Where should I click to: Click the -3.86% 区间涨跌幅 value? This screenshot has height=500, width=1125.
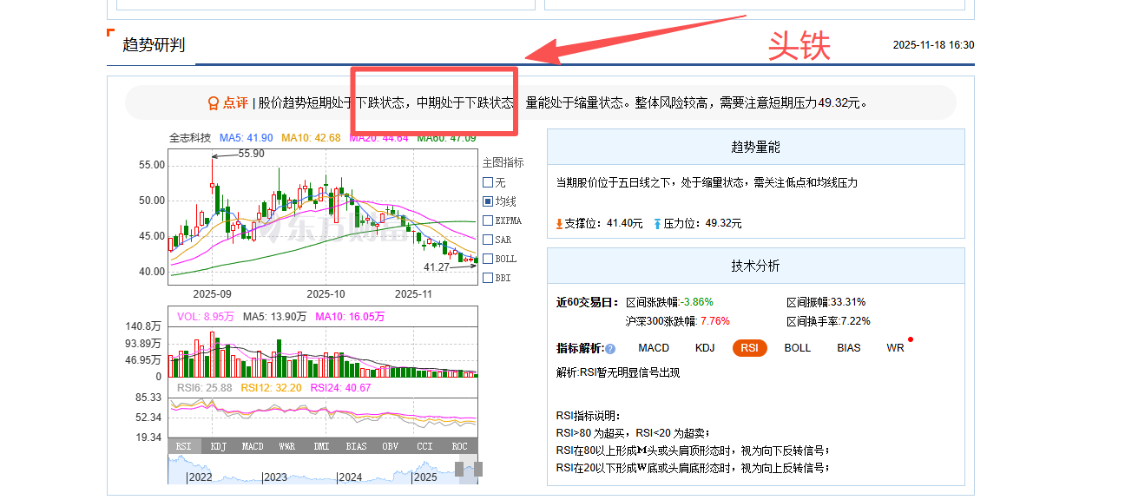[x=697, y=302]
